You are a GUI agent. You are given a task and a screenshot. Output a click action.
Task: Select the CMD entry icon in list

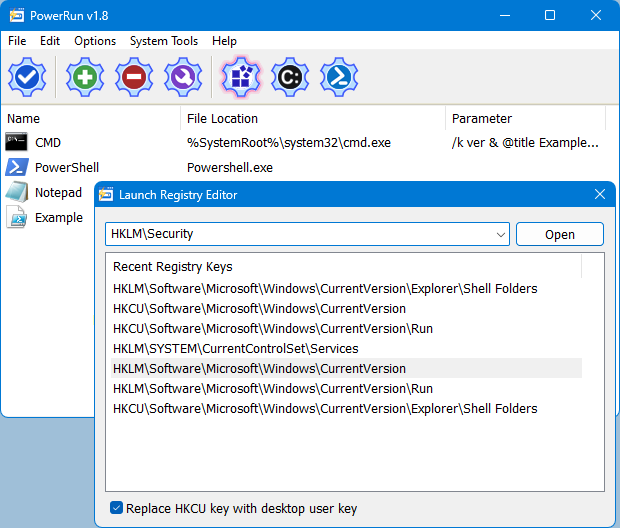(x=17, y=142)
